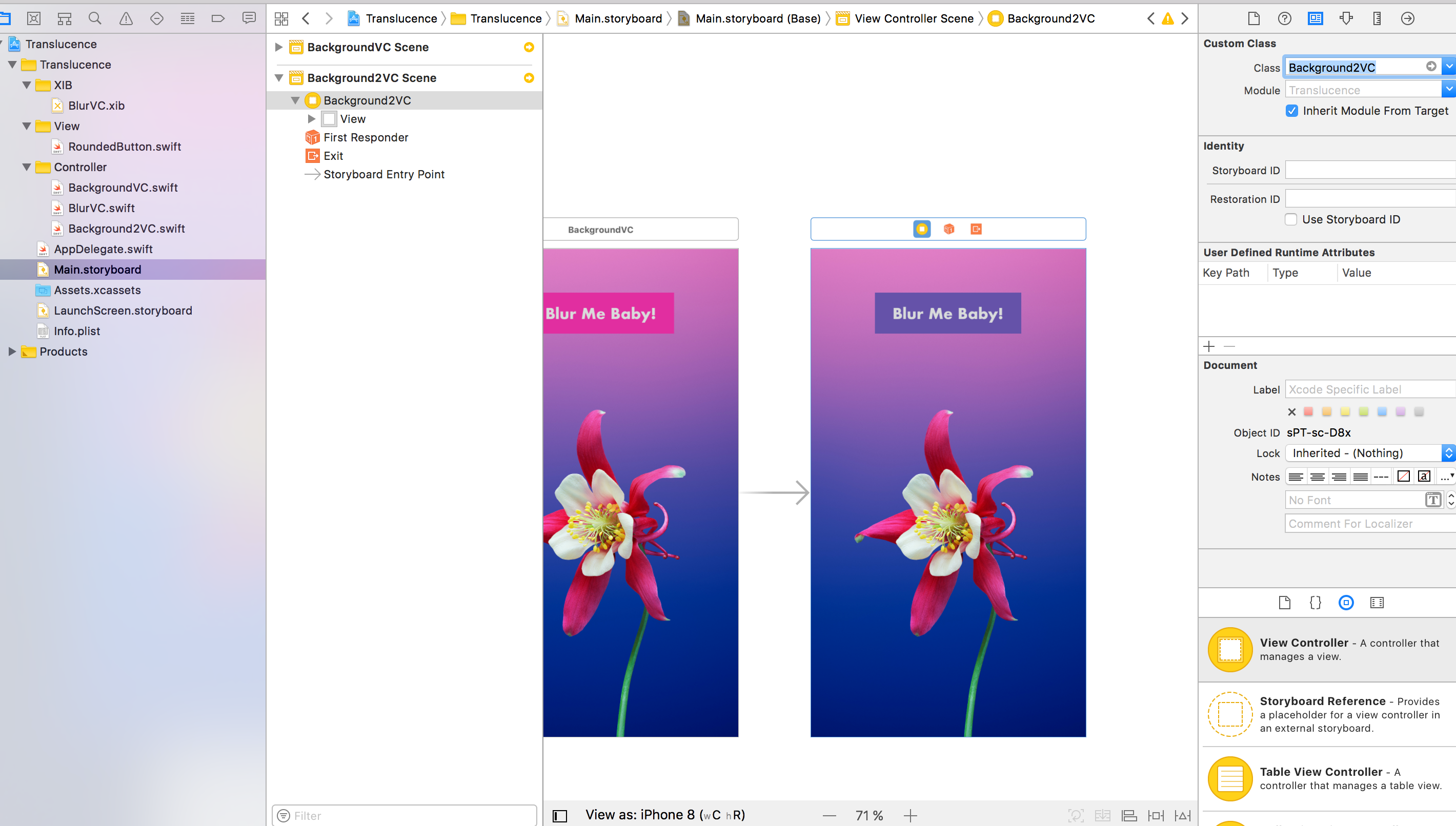Pick the green label color swatch
The image size is (1456, 826).
[1364, 411]
